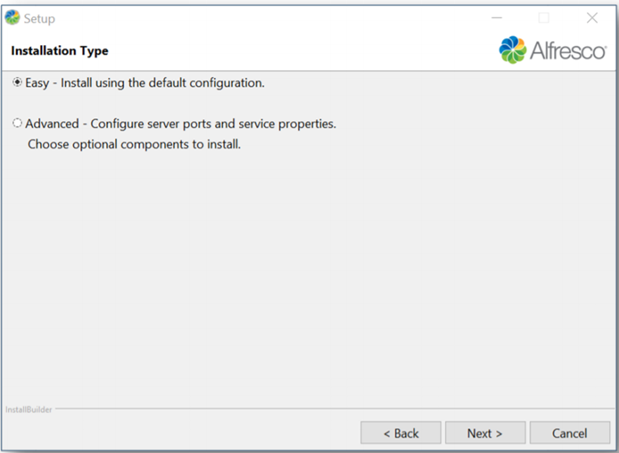This screenshot has width=619, height=453.
Task: Click the Alfresco flower logo
Action: tap(512, 50)
